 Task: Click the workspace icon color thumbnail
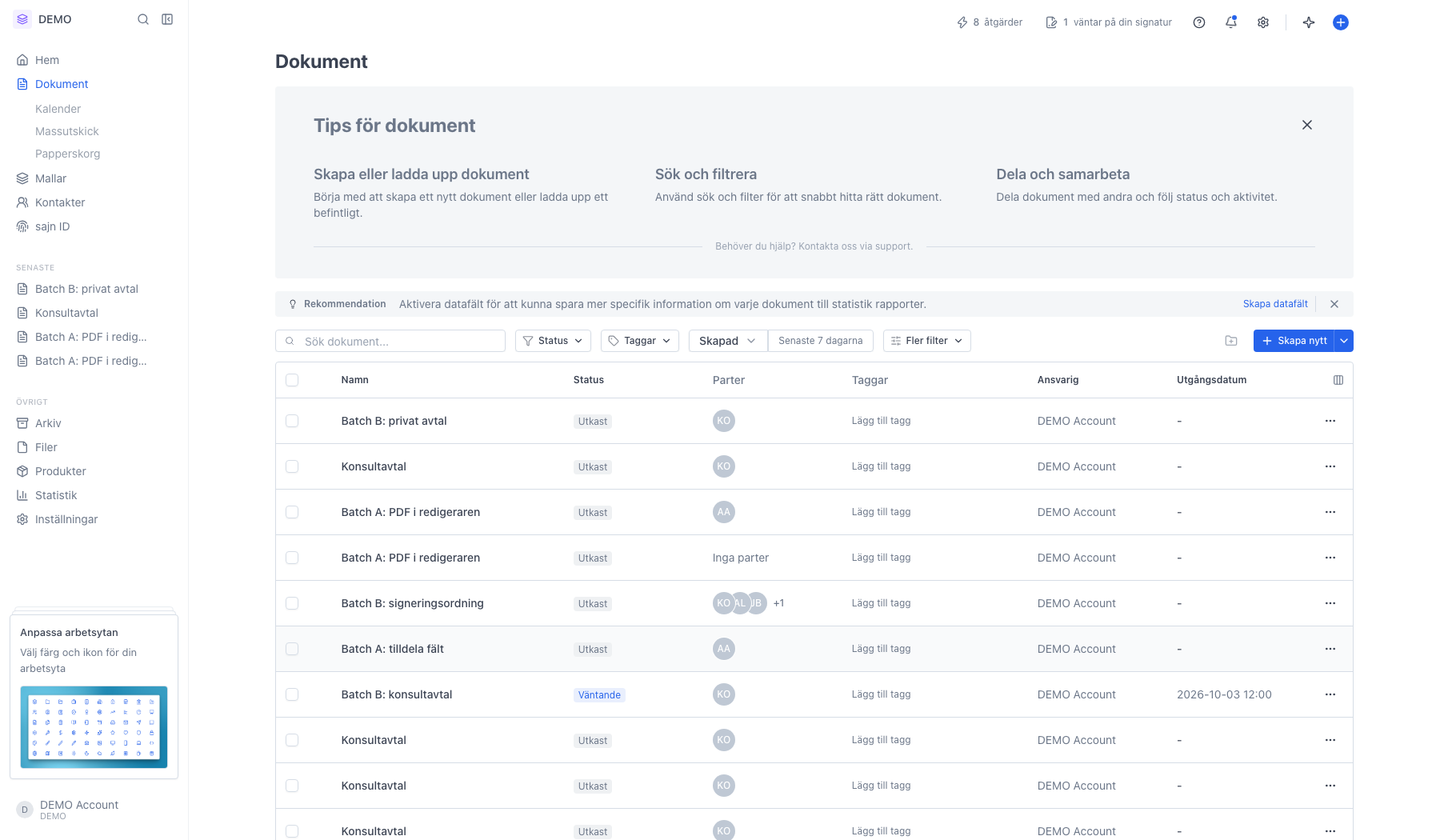click(x=94, y=727)
